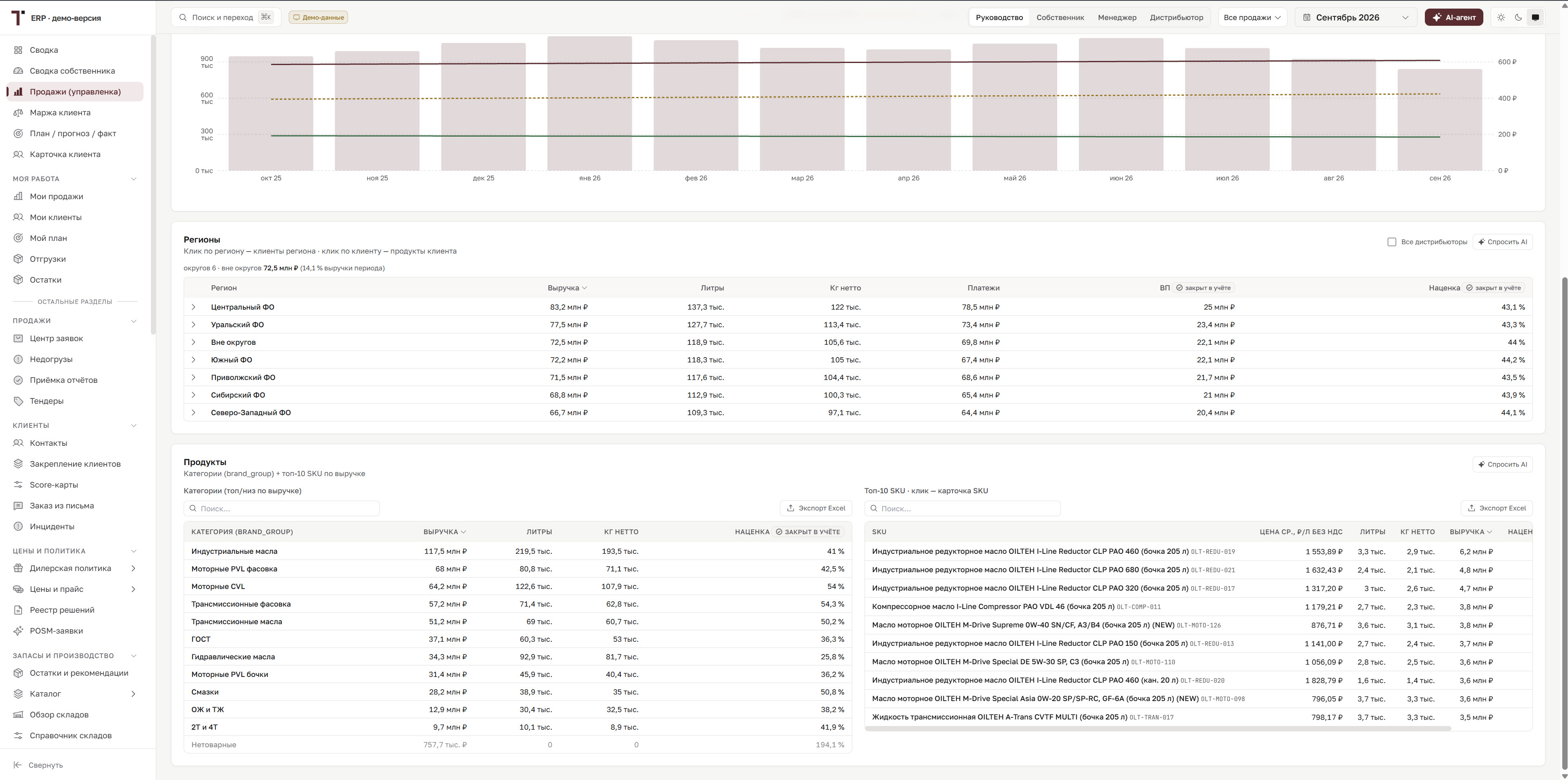The image size is (1568, 780).
Task: Click the Обзор складов warehouse icon
Action: 18,715
